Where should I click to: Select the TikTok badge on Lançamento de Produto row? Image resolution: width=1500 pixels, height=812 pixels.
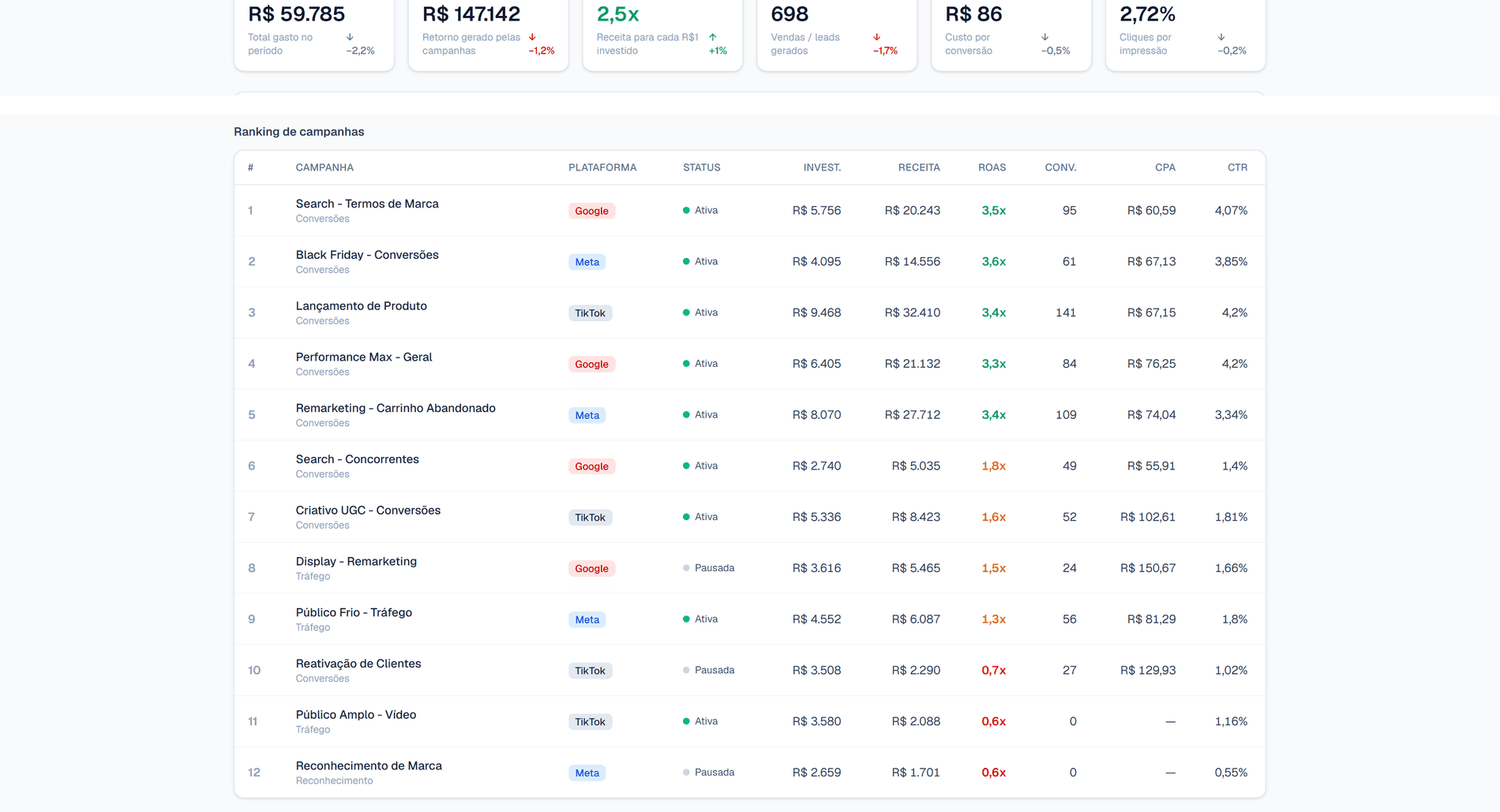pyautogui.click(x=590, y=313)
